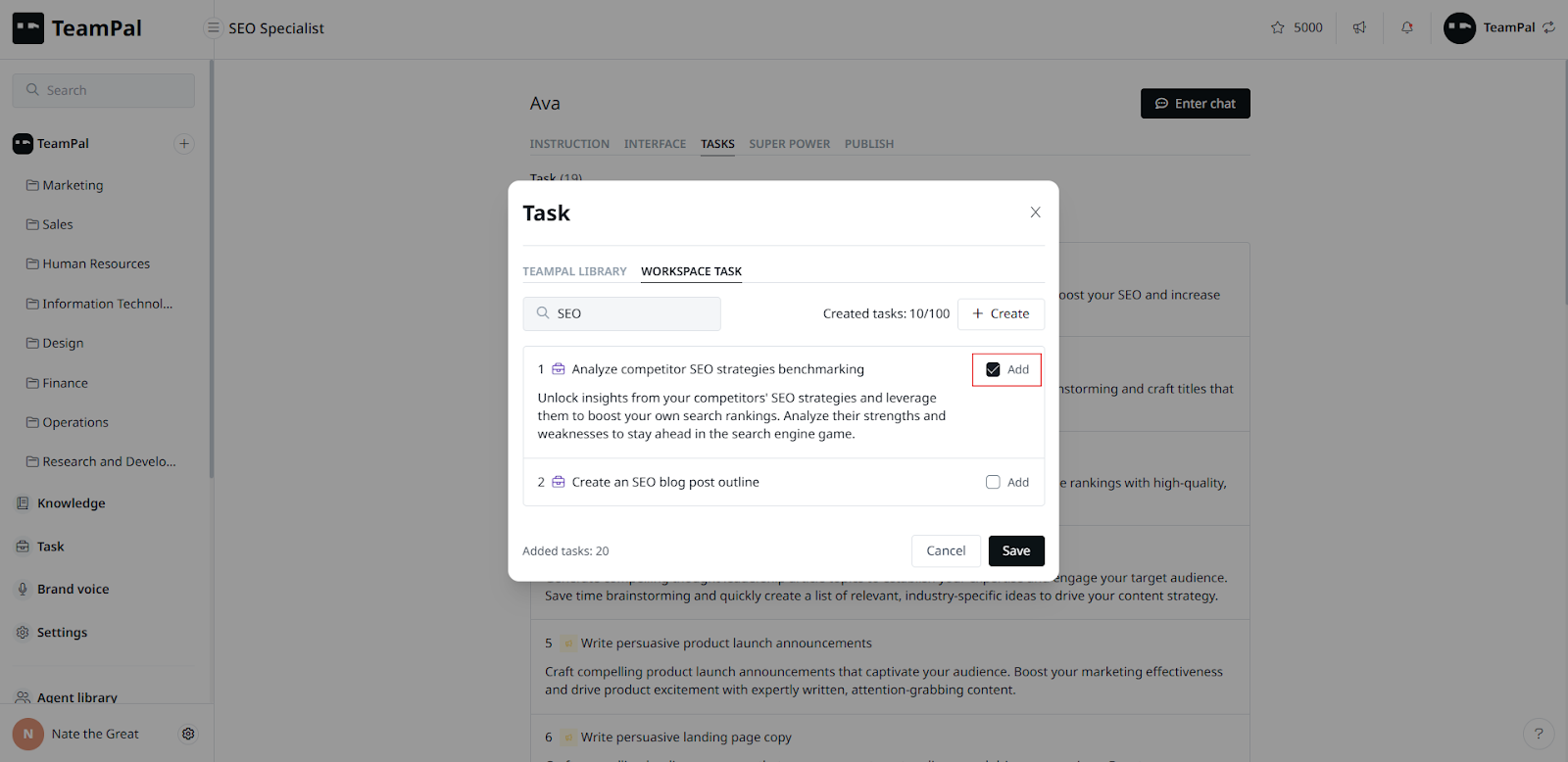Open the Human Resources folder
The image size is (1568, 762).
coord(88,263)
